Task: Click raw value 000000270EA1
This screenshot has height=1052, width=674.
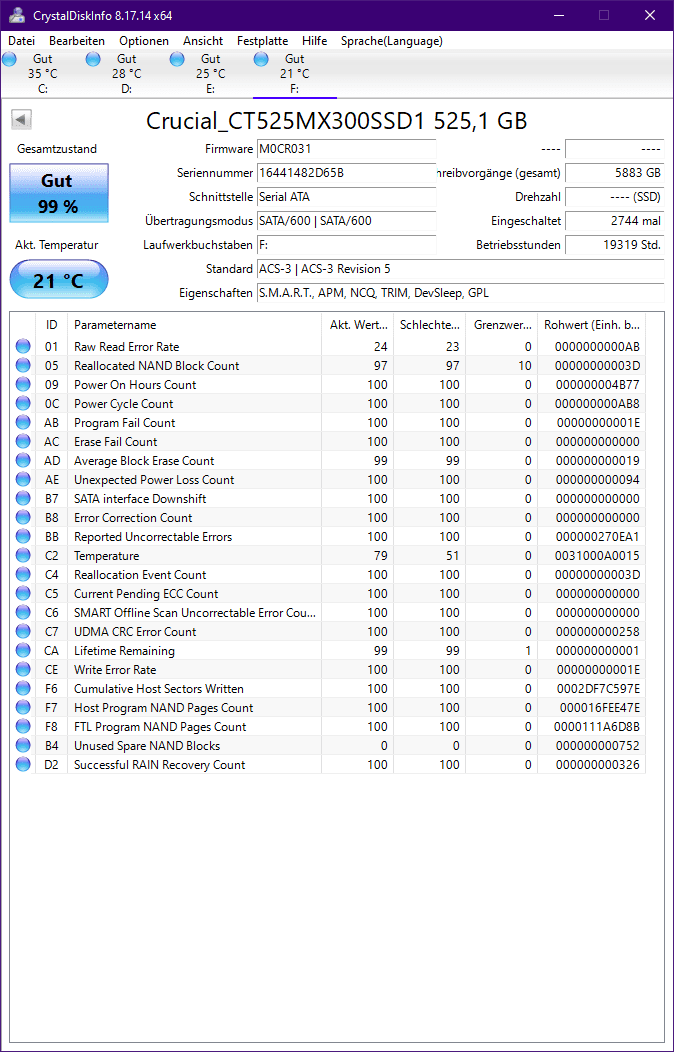Action: tap(597, 537)
